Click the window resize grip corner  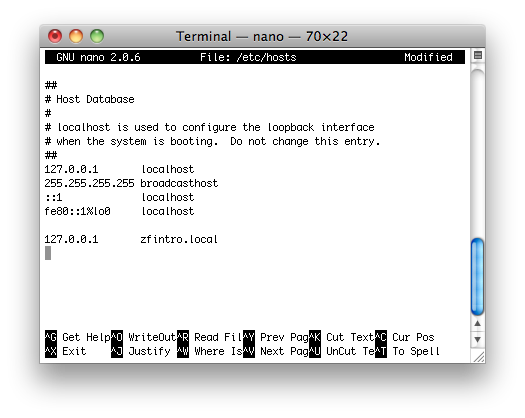pyautogui.click(x=479, y=357)
